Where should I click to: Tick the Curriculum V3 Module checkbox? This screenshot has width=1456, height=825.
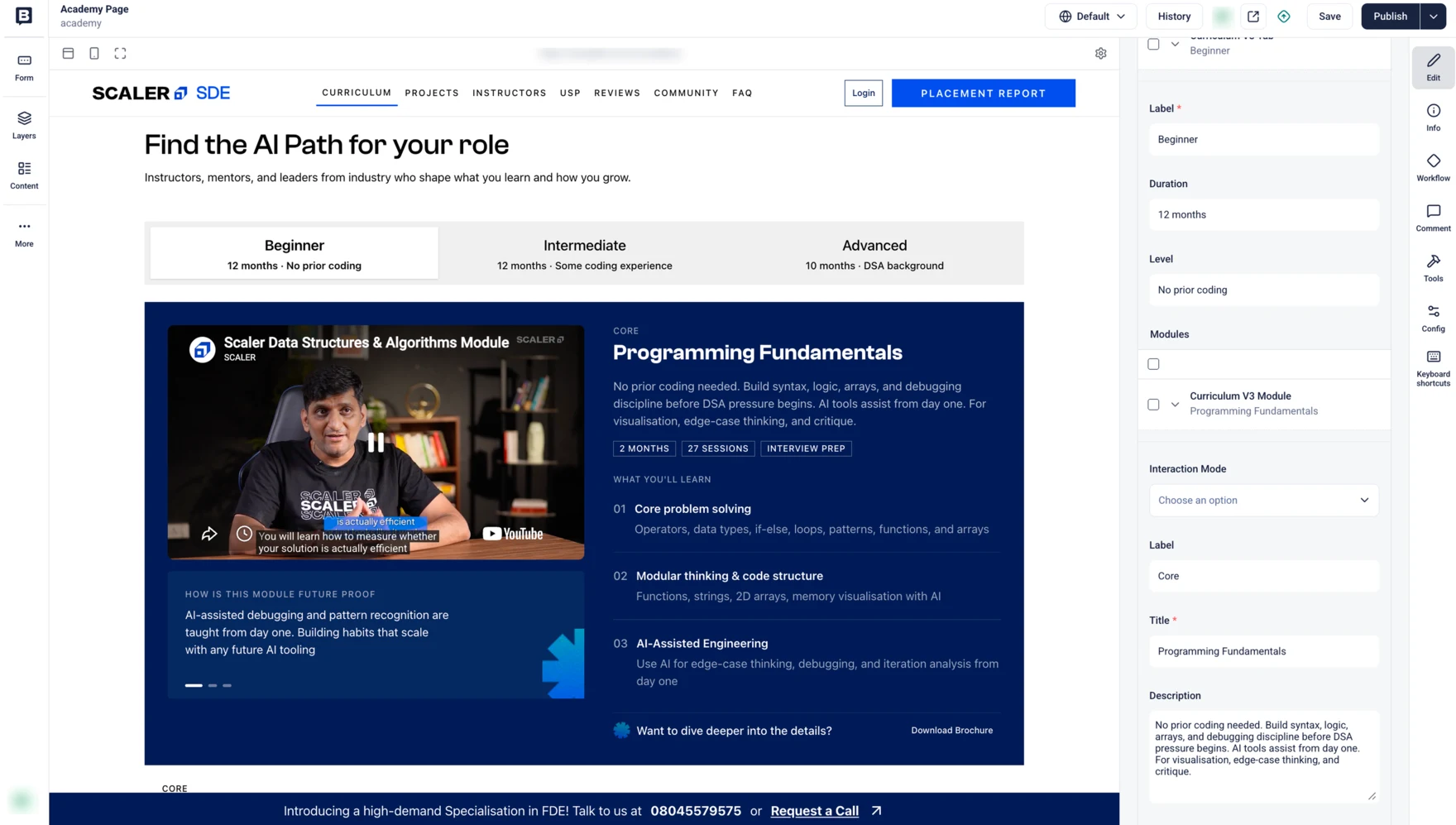pos(1153,405)
